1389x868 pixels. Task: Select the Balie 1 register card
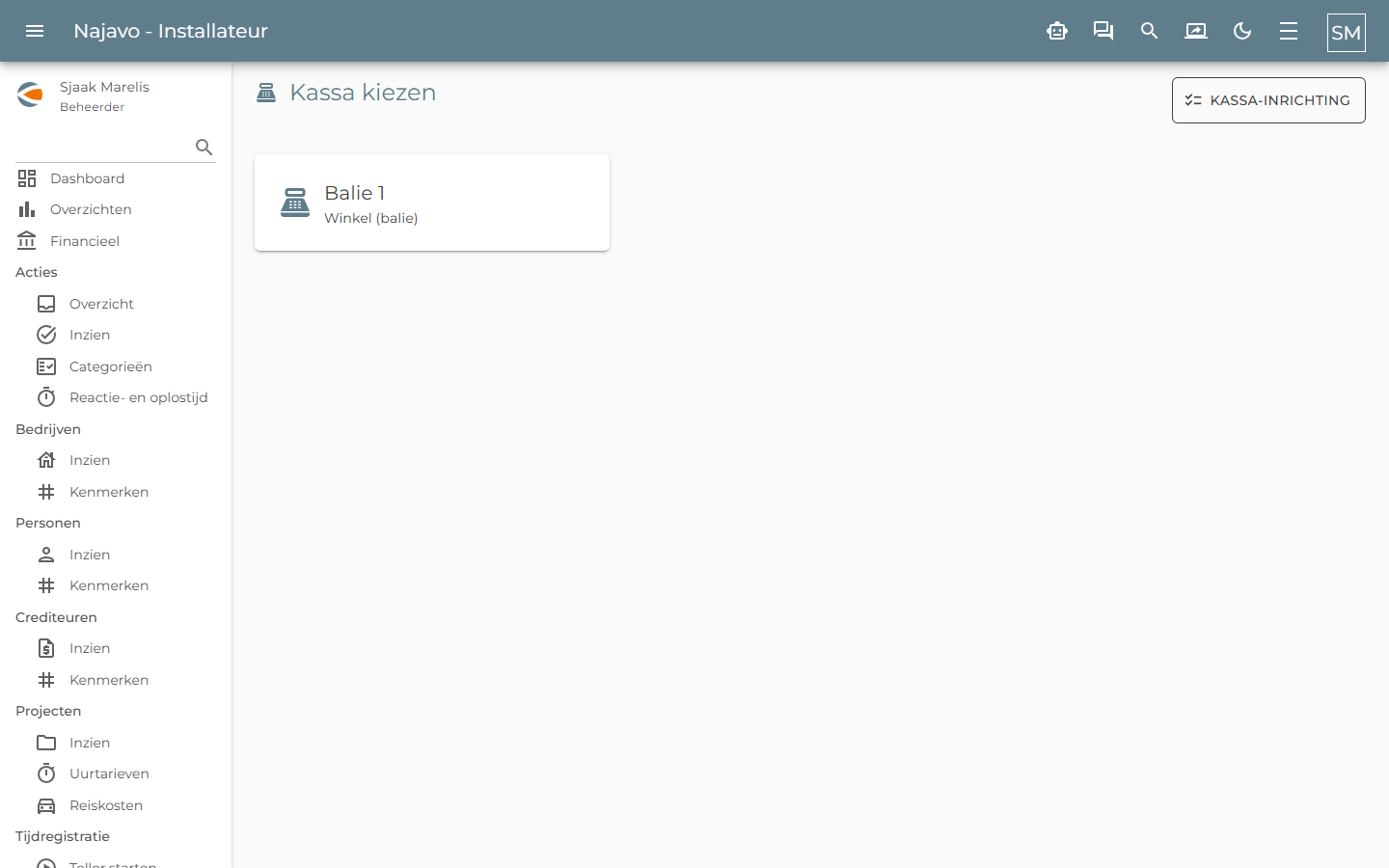coord(432,203)
